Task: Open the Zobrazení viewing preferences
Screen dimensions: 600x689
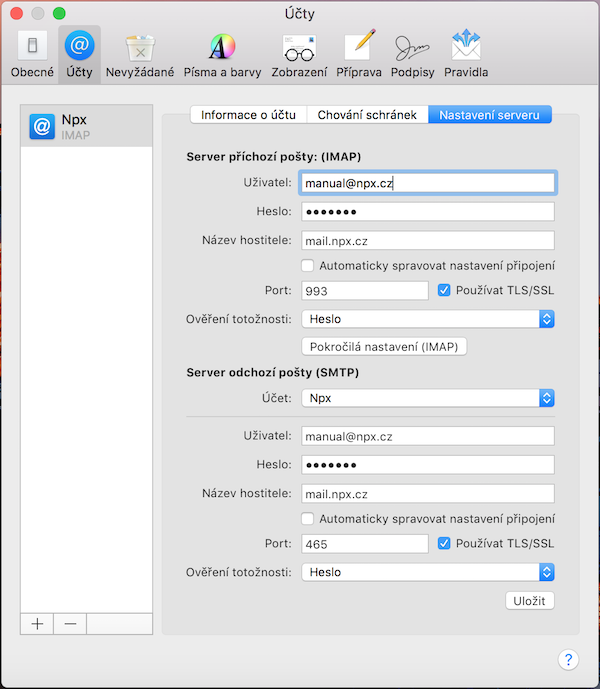Action: 299,54
